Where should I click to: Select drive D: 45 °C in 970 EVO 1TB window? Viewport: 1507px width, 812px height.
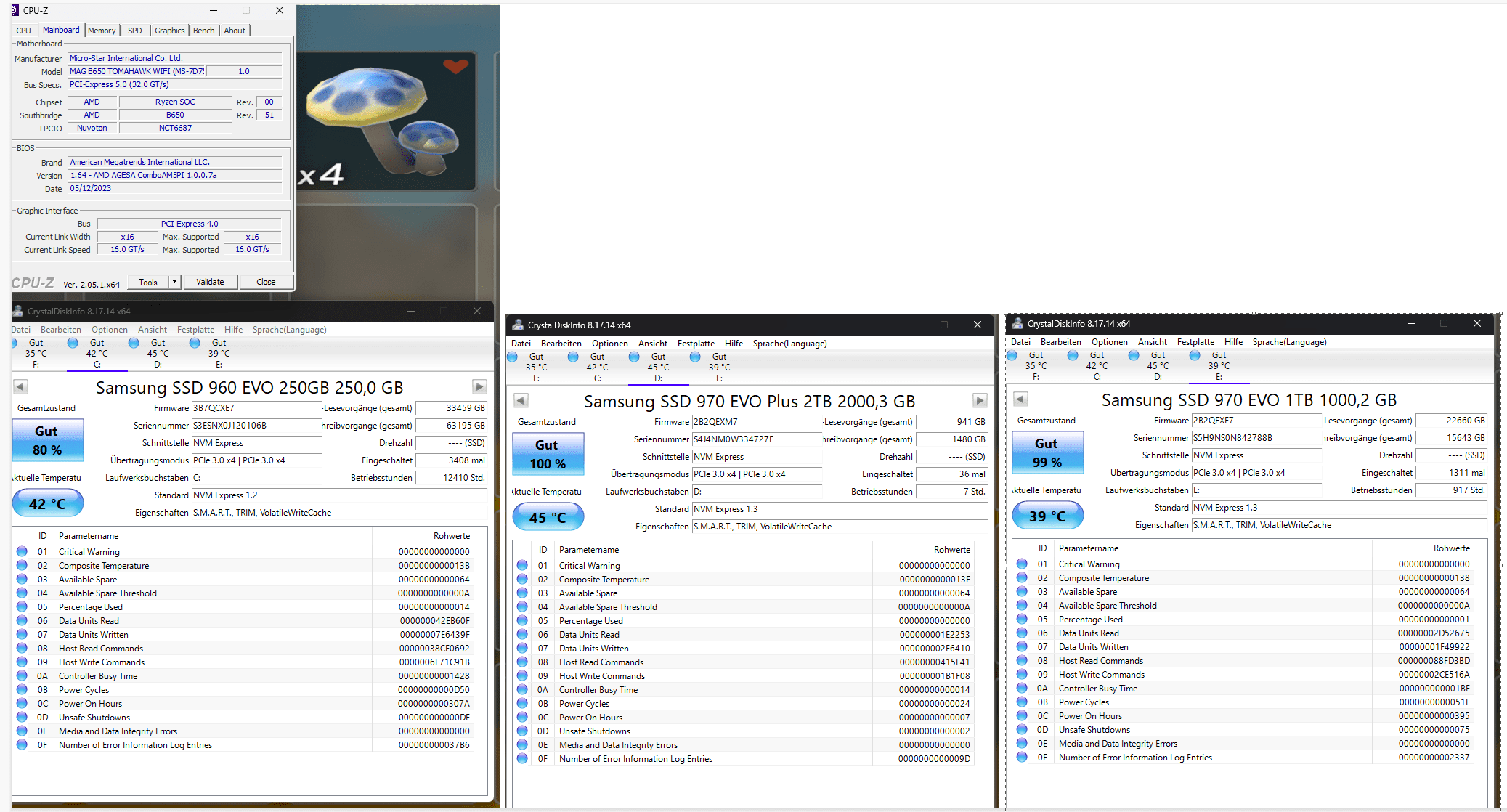tap(1158, 366)
